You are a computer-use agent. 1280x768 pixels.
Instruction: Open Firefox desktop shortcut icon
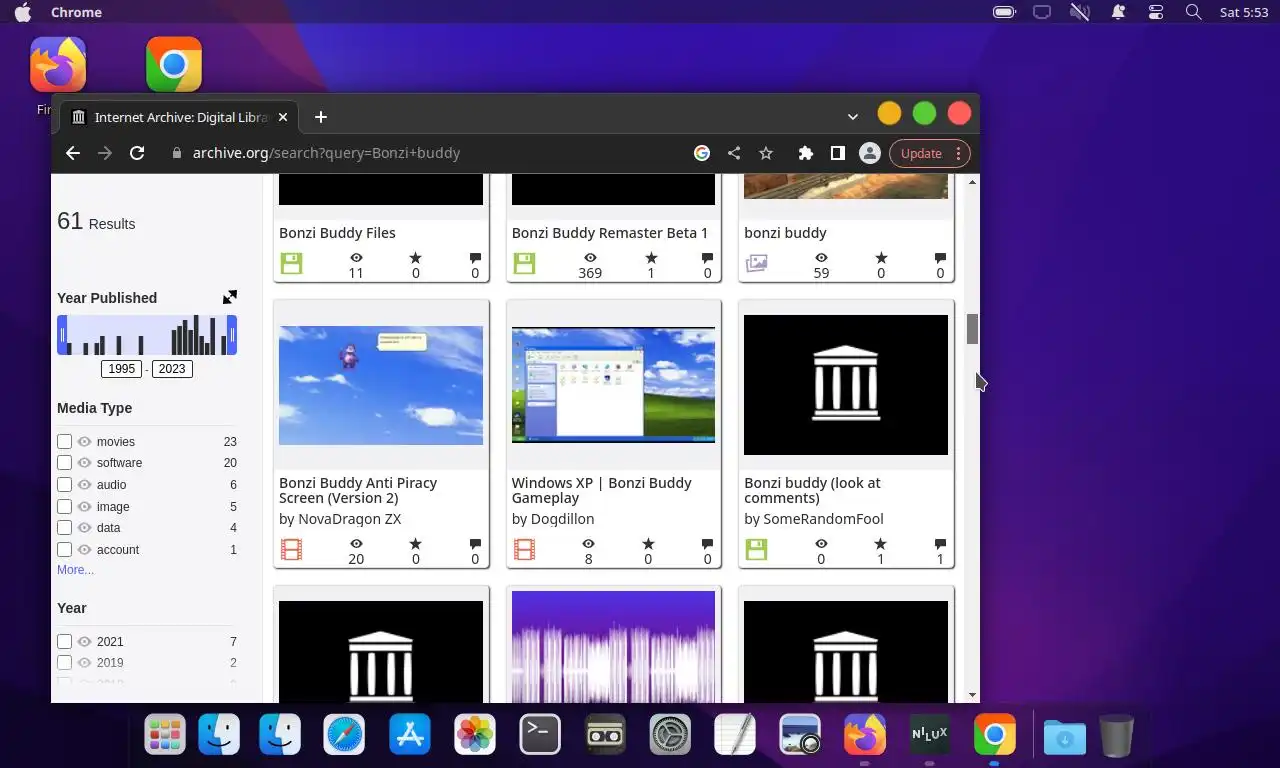tap(58, 65)
